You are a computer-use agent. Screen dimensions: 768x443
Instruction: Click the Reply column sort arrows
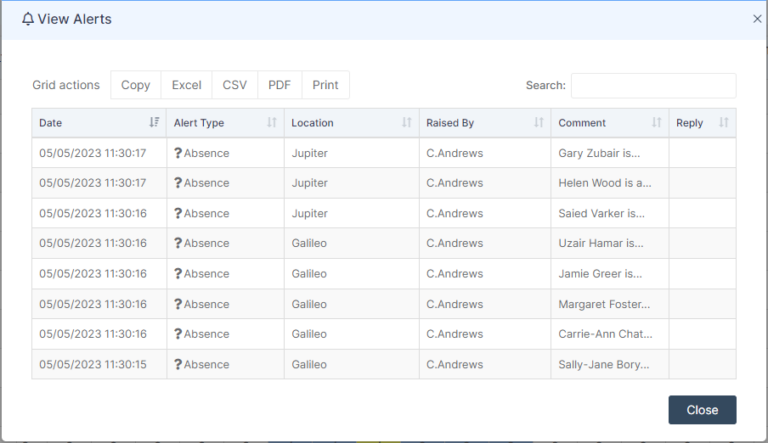723,123
